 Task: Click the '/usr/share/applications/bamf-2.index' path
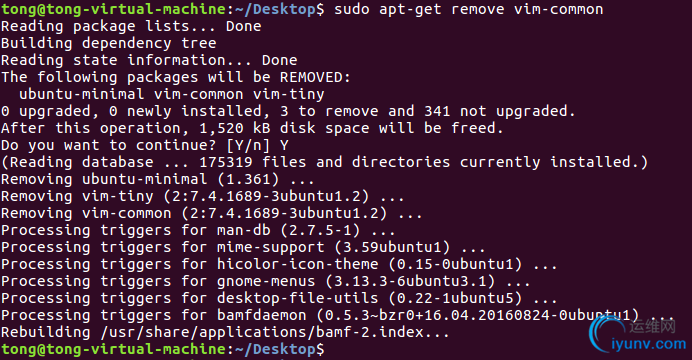tap(263, 332)
